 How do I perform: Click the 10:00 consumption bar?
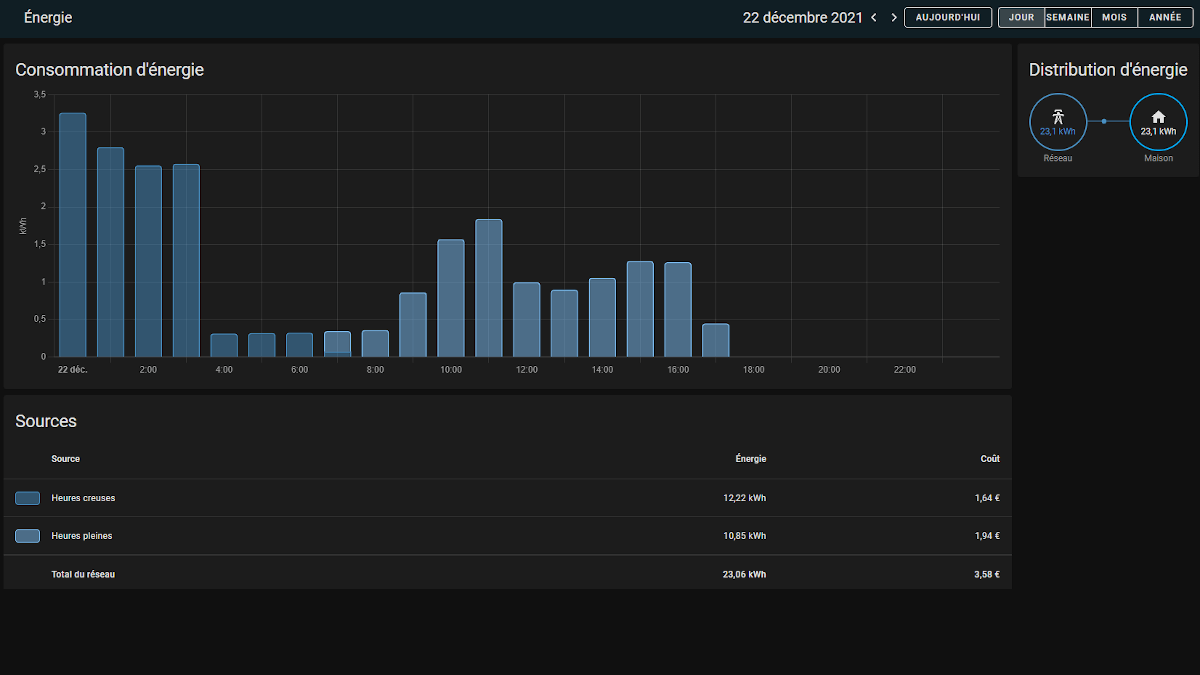451,298
